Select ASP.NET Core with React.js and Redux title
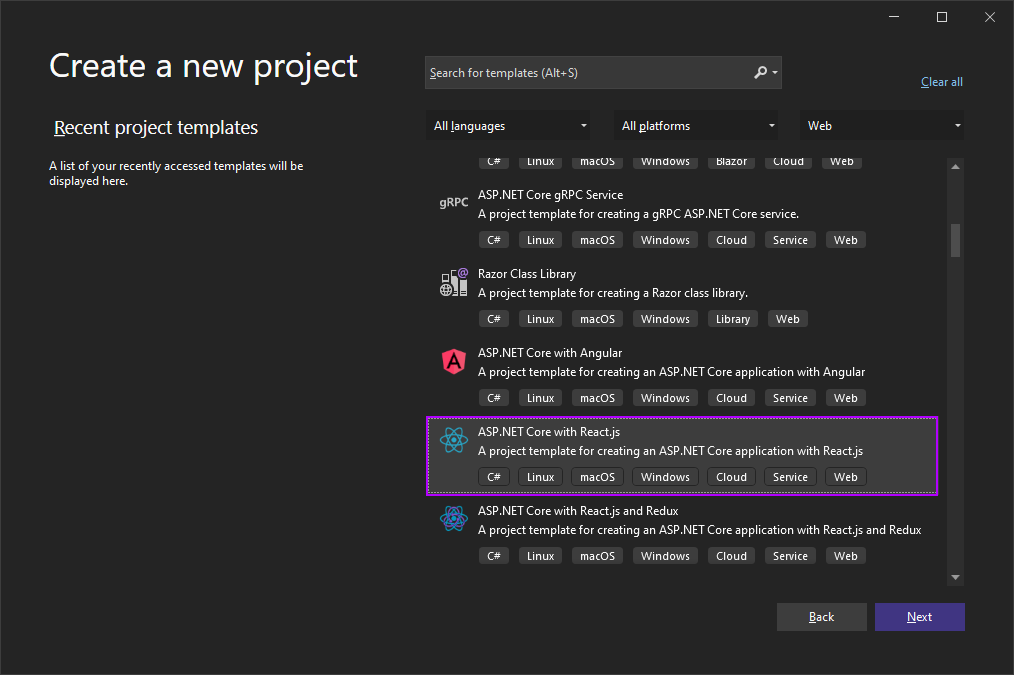 point(577,510)
